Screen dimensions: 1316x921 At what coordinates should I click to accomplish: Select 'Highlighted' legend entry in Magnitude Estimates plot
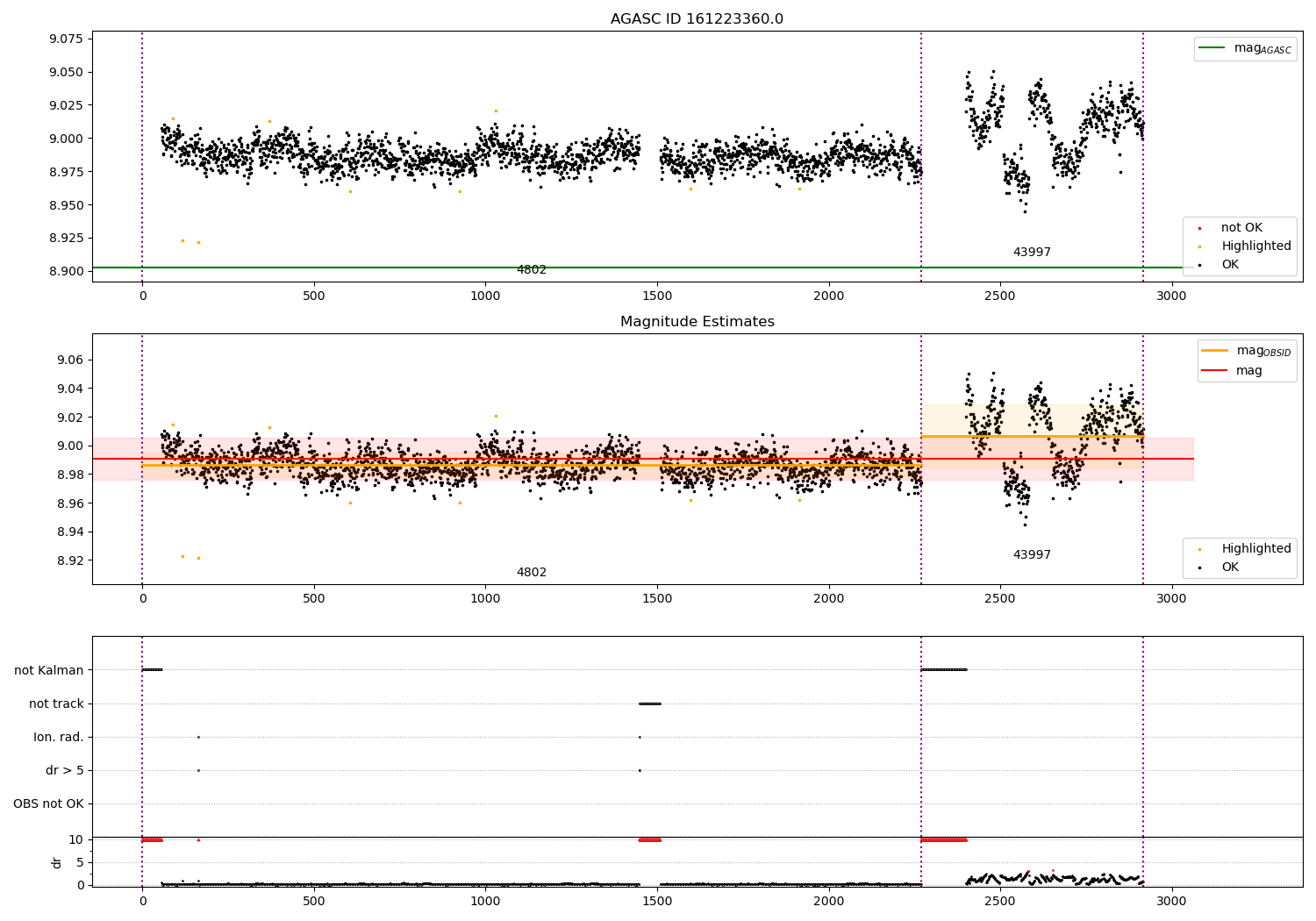pos(1256,549)
